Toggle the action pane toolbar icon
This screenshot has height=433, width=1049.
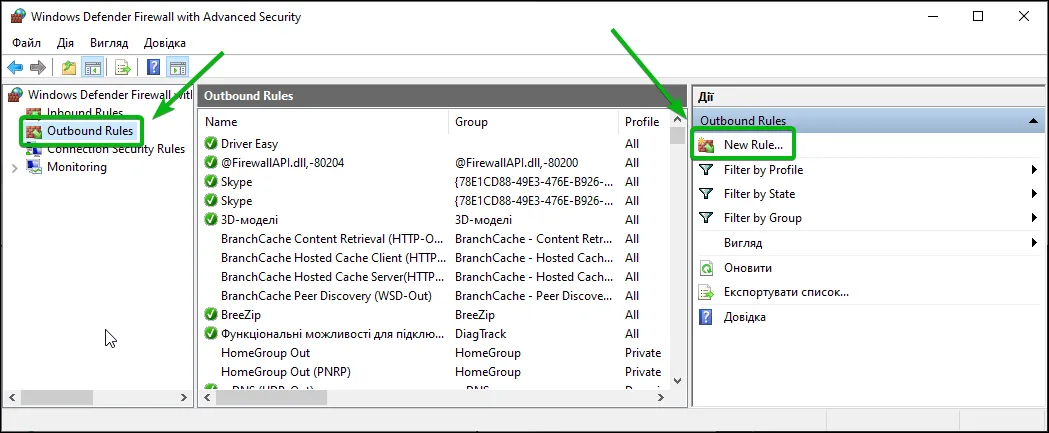[177, 67]
